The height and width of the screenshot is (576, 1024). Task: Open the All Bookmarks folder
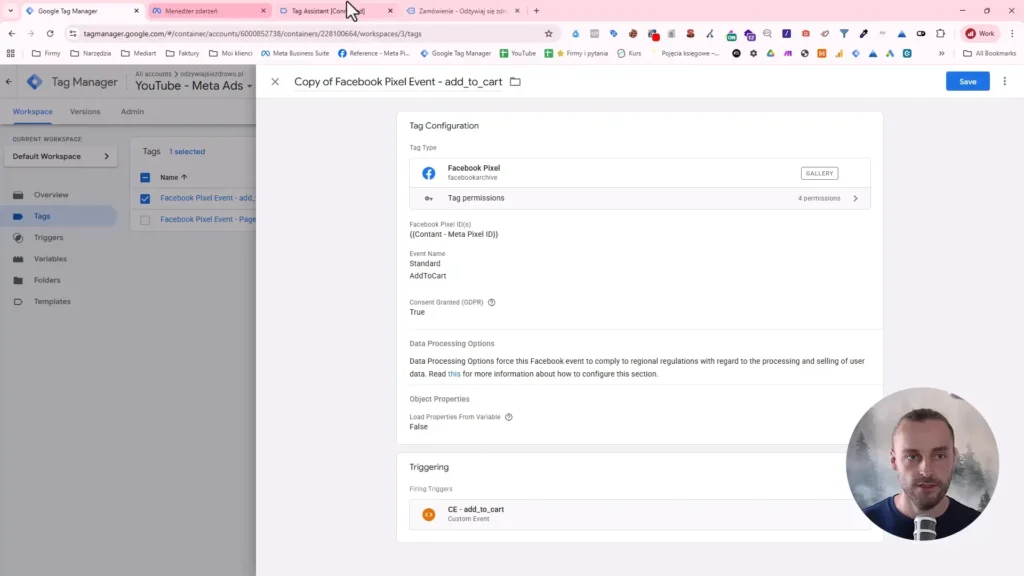(989, 54)
